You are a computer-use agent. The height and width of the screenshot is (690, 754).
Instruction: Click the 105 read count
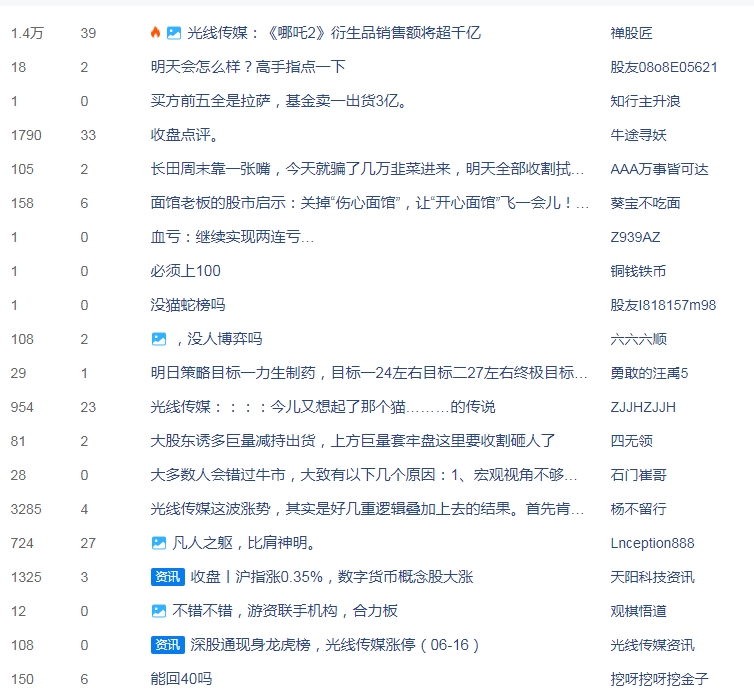pos(22,169)
